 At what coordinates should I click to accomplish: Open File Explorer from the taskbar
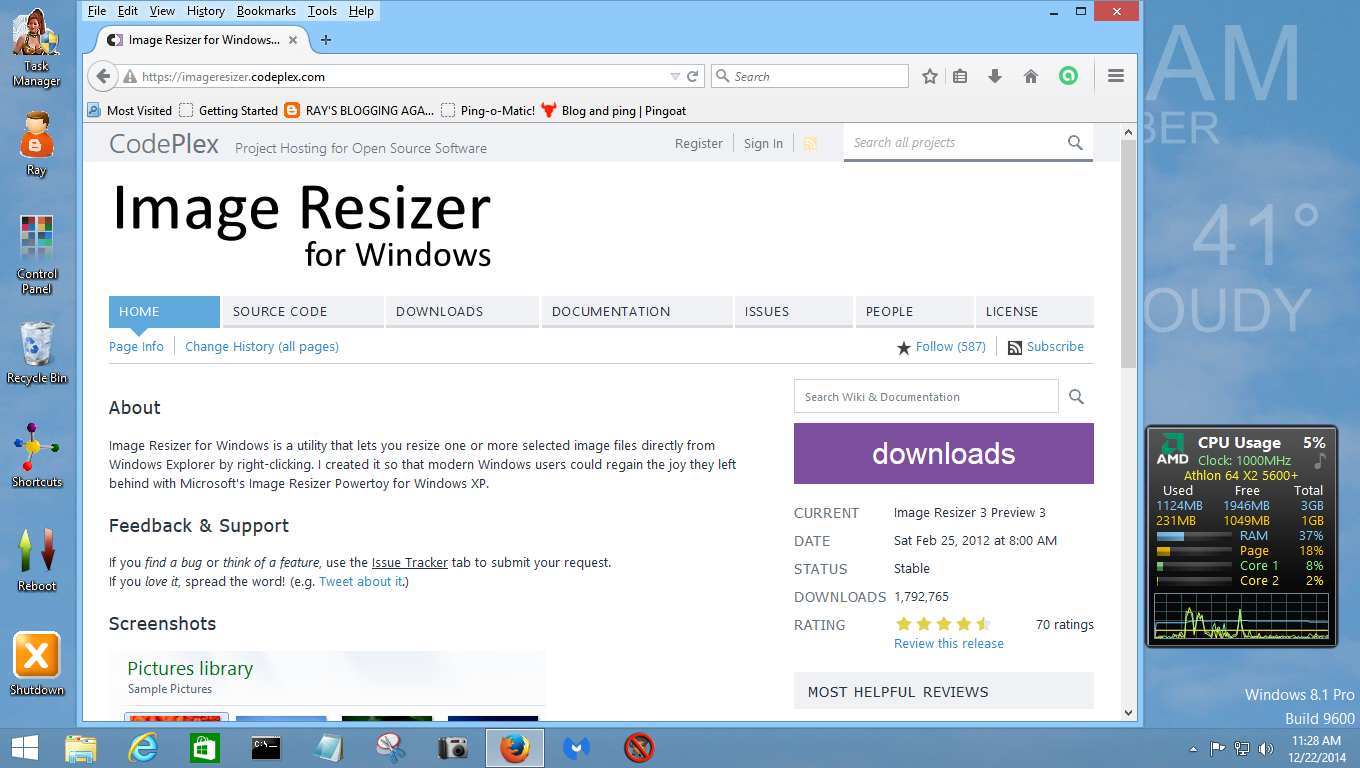(81, 747)
